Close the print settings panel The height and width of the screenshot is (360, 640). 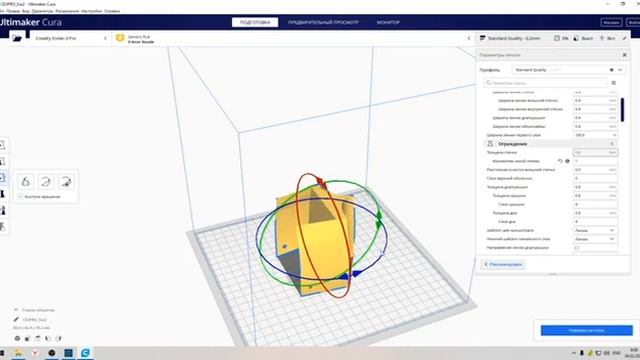624,55
